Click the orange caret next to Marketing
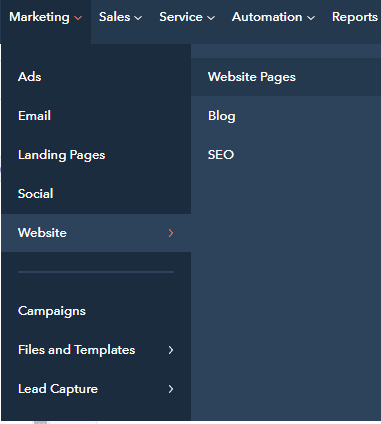Screen dimensions: 381x424 [x=78, y=18]
